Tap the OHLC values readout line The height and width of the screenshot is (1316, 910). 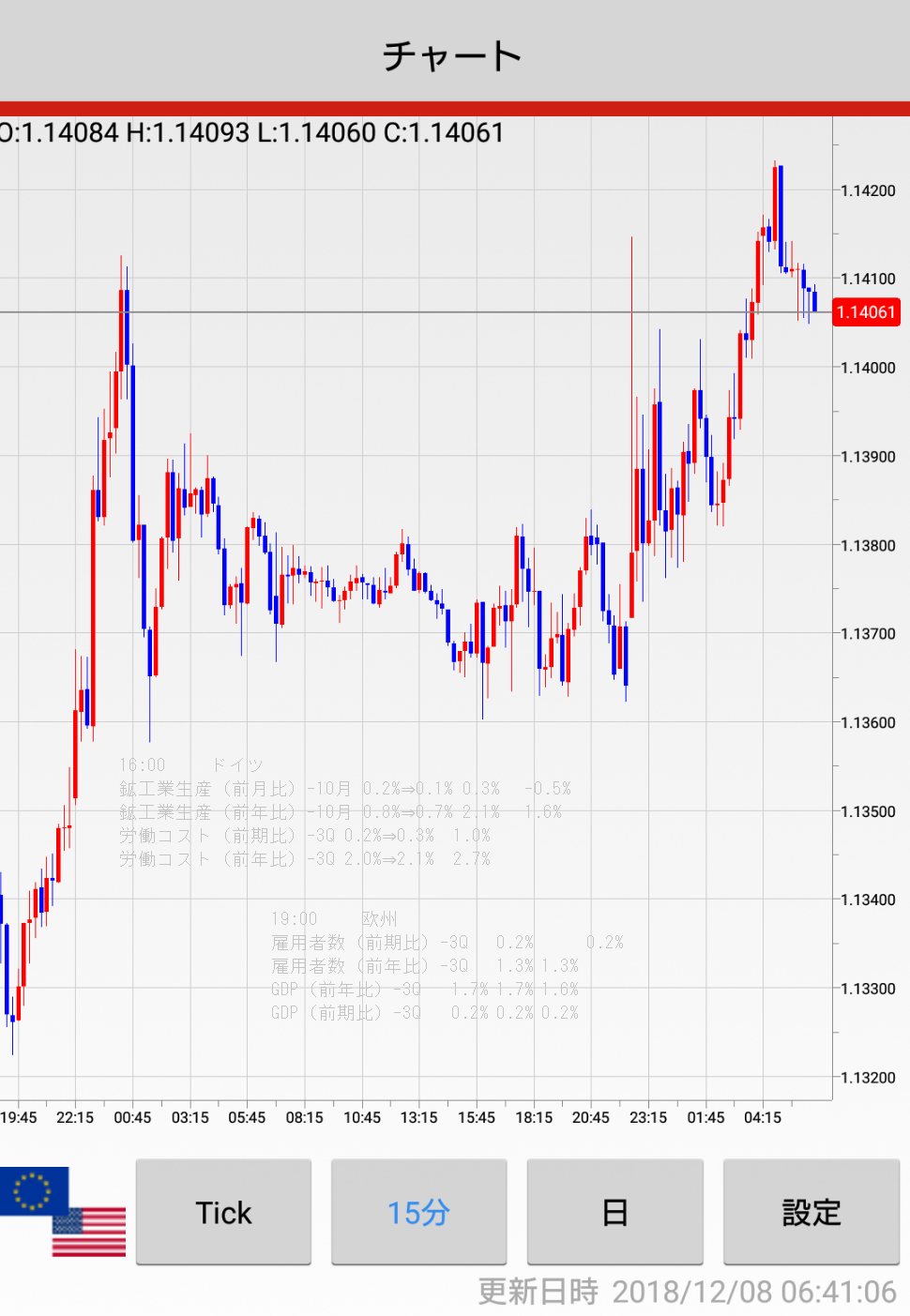pos(253,133)
